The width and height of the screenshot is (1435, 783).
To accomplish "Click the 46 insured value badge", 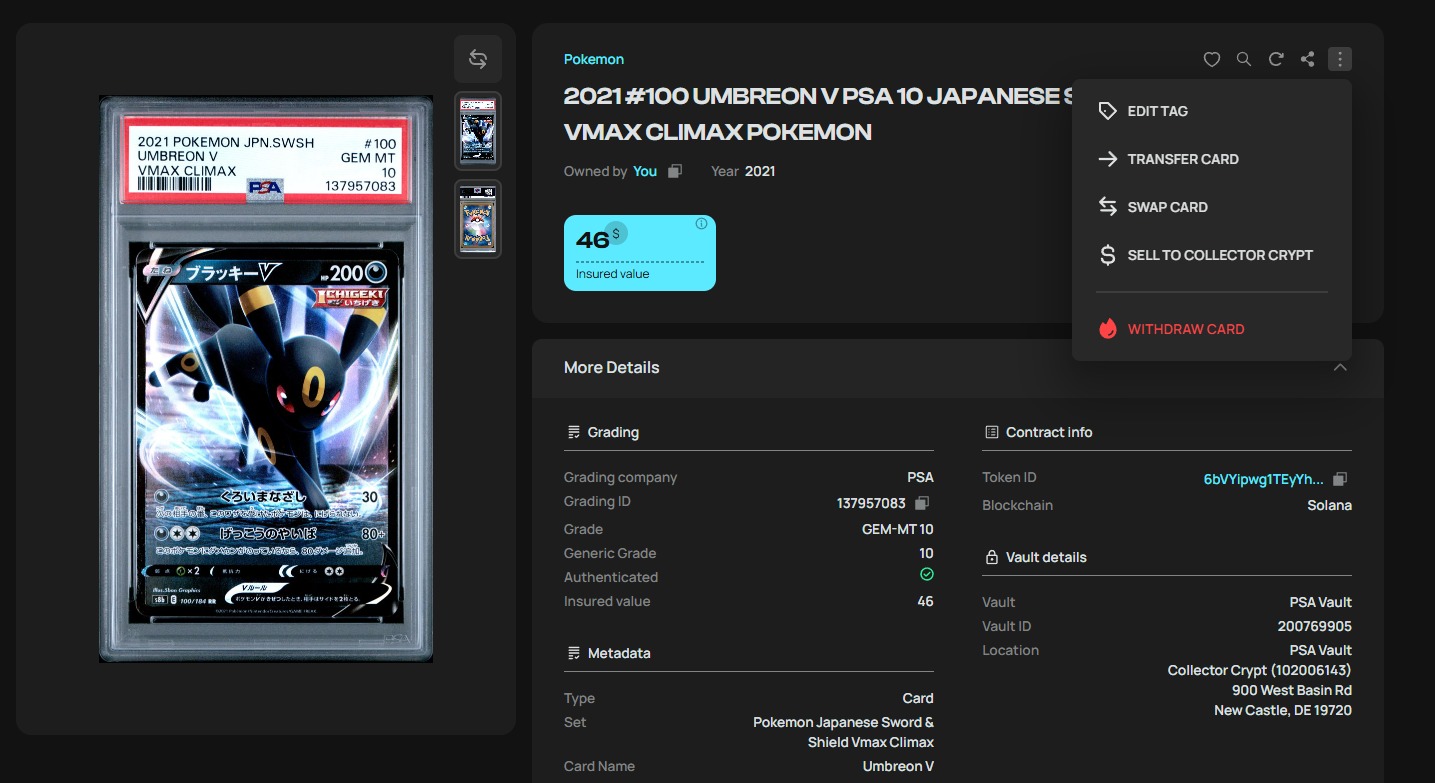I will click(x=640, y=253).
